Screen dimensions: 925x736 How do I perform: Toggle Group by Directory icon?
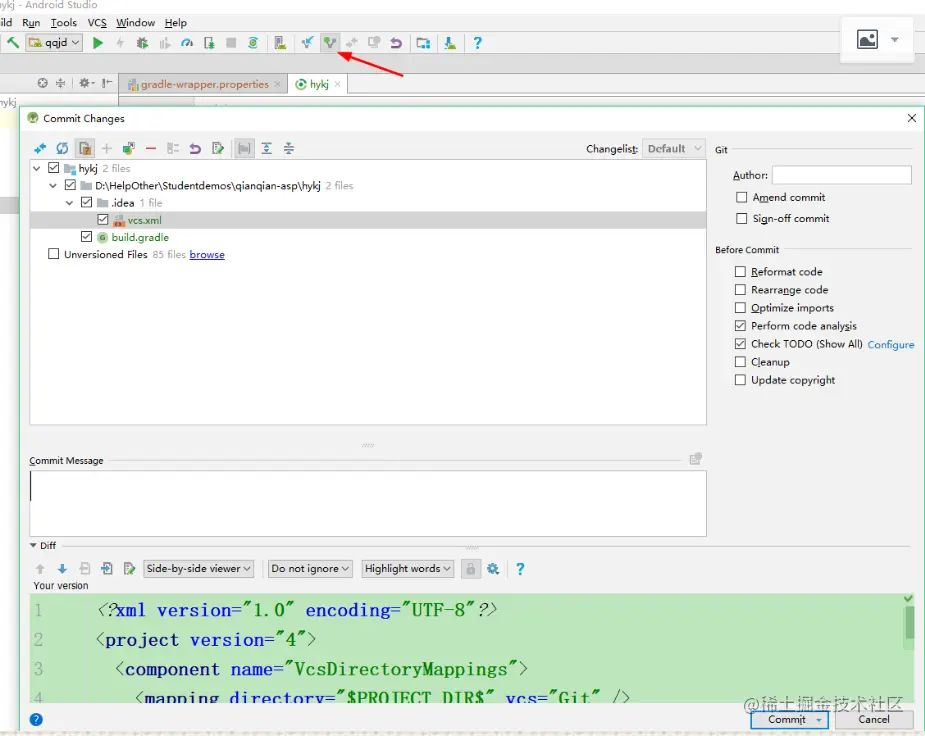244,149
